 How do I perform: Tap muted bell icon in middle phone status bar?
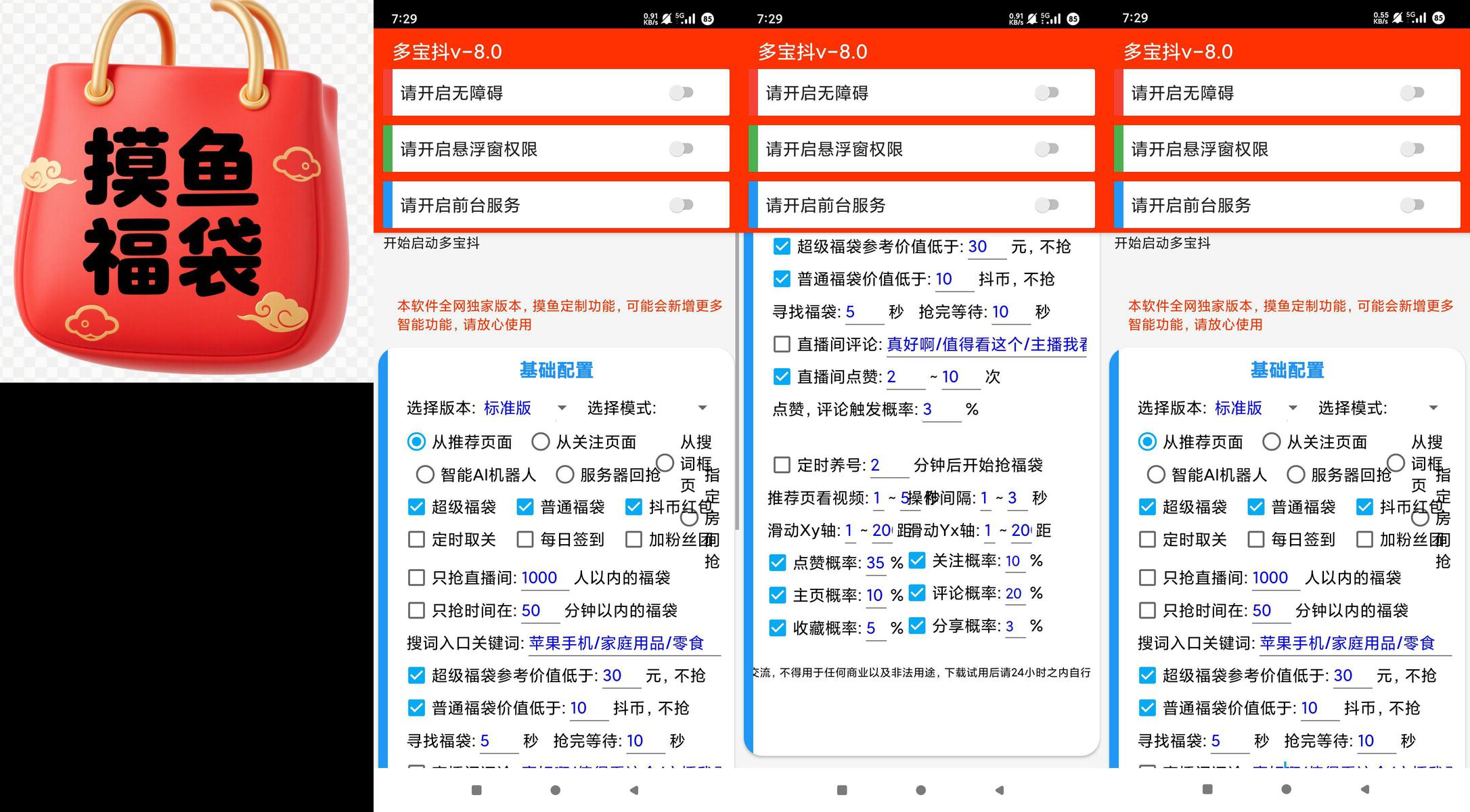click(x=1032, y=19)
